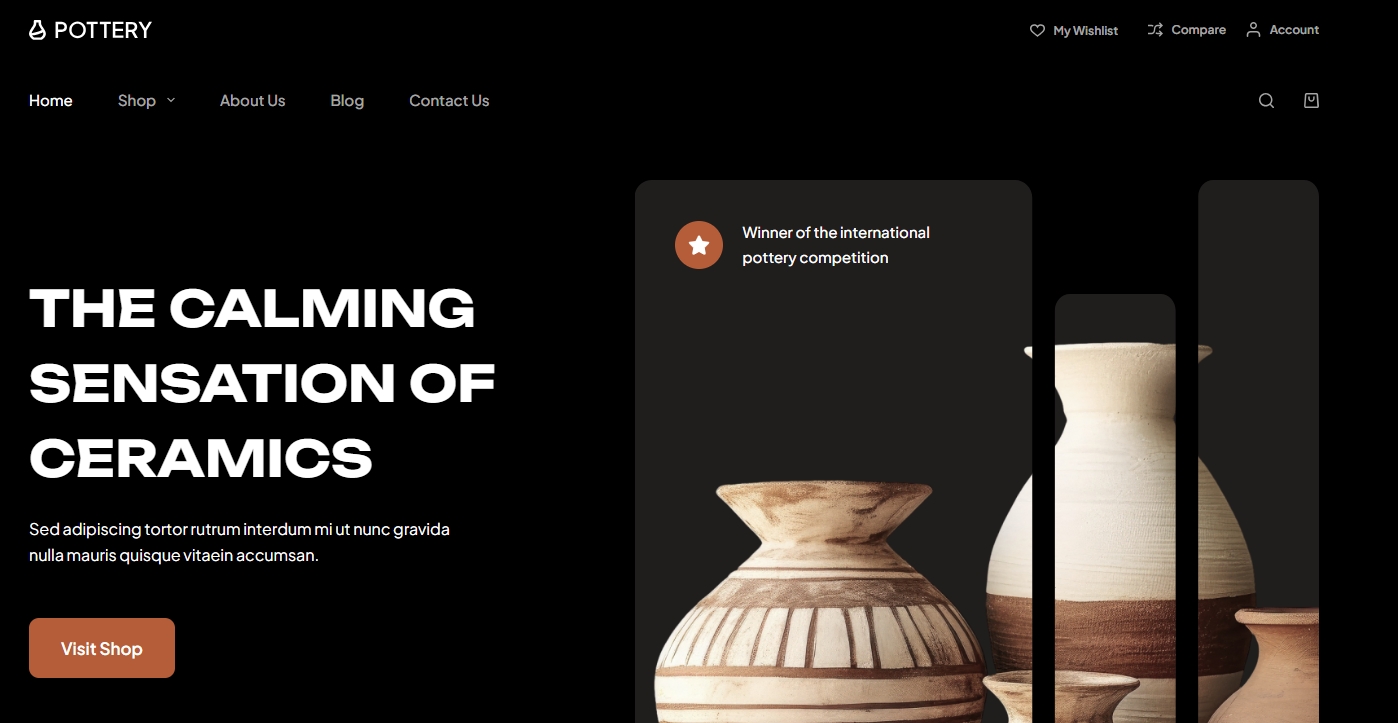Click the Visit Shop button
Screen dimensions: 1398x723
[x=102, y=648]
